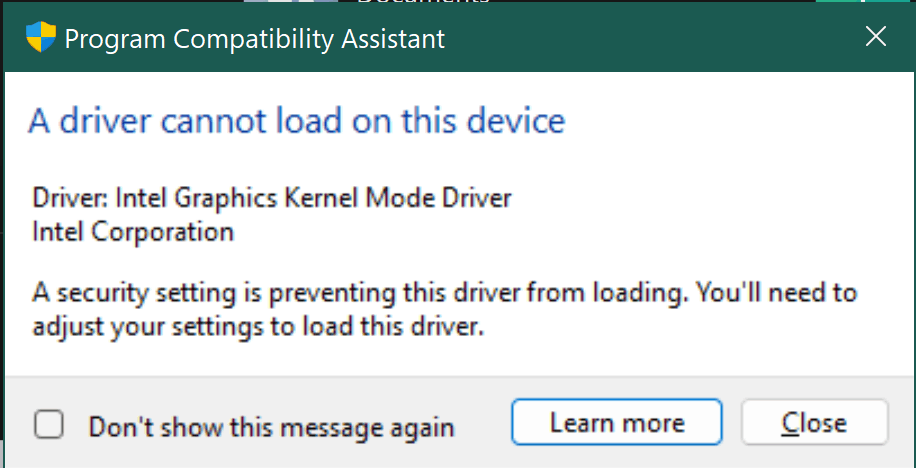Click the "Don't show this message again" label
916x468 pixels.
tap(271, 427)
